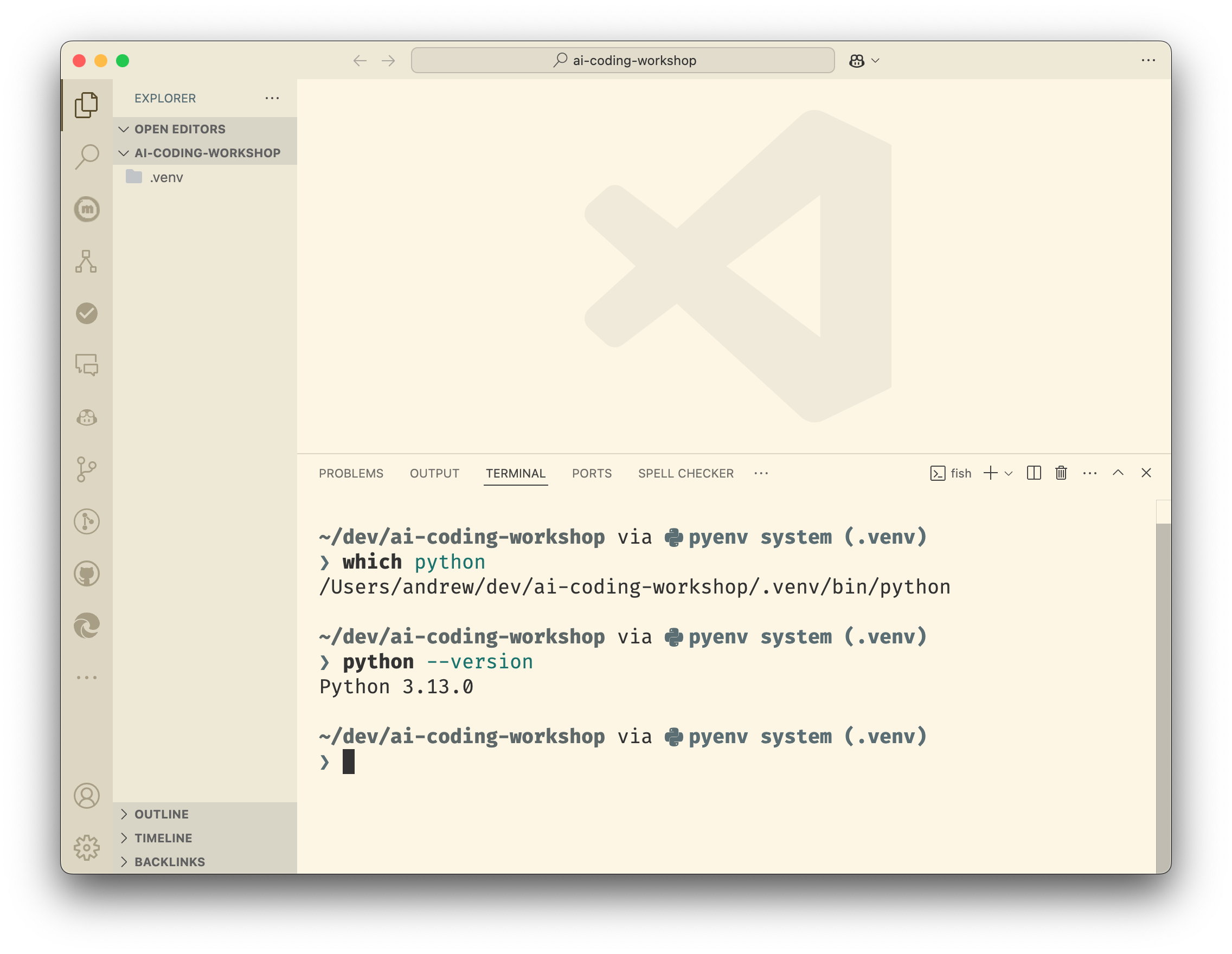Screen dimensions: 1232x954
Task: Switch to the Ports tab
Action: pyautogui.click(x=592, y=473)
